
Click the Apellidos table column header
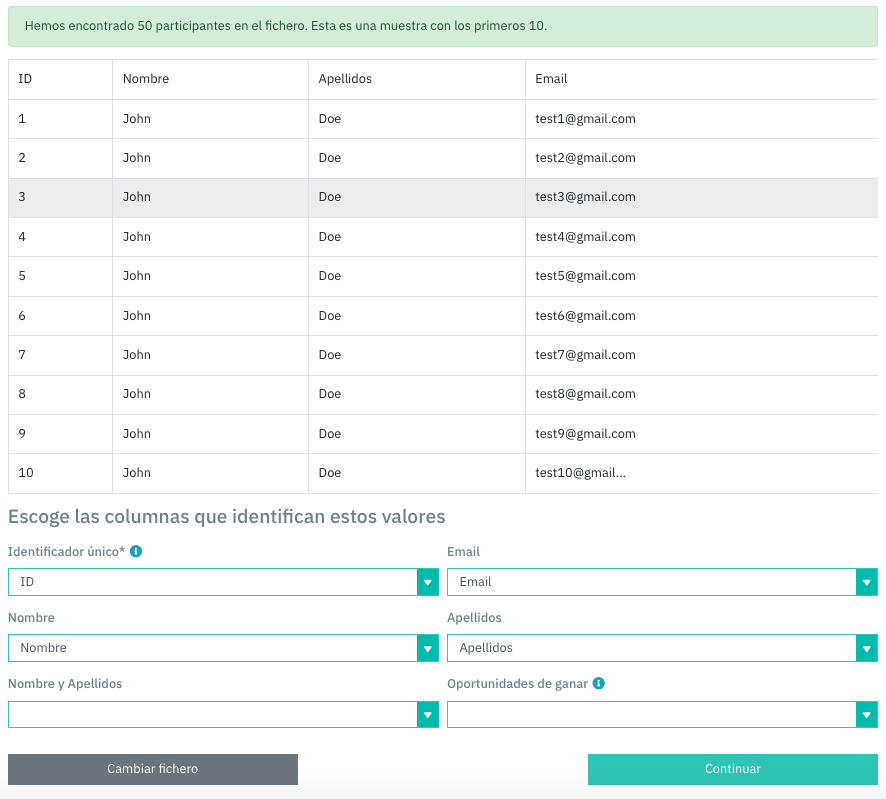(345, 79)
